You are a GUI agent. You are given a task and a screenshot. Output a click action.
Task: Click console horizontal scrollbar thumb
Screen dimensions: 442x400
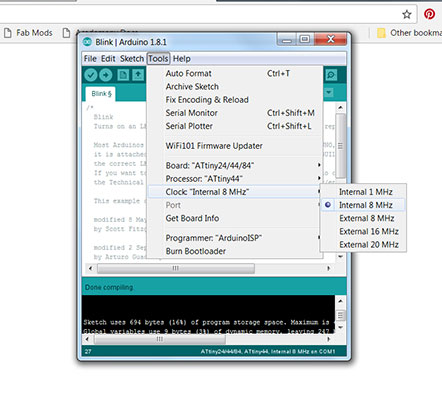(160, 339)
